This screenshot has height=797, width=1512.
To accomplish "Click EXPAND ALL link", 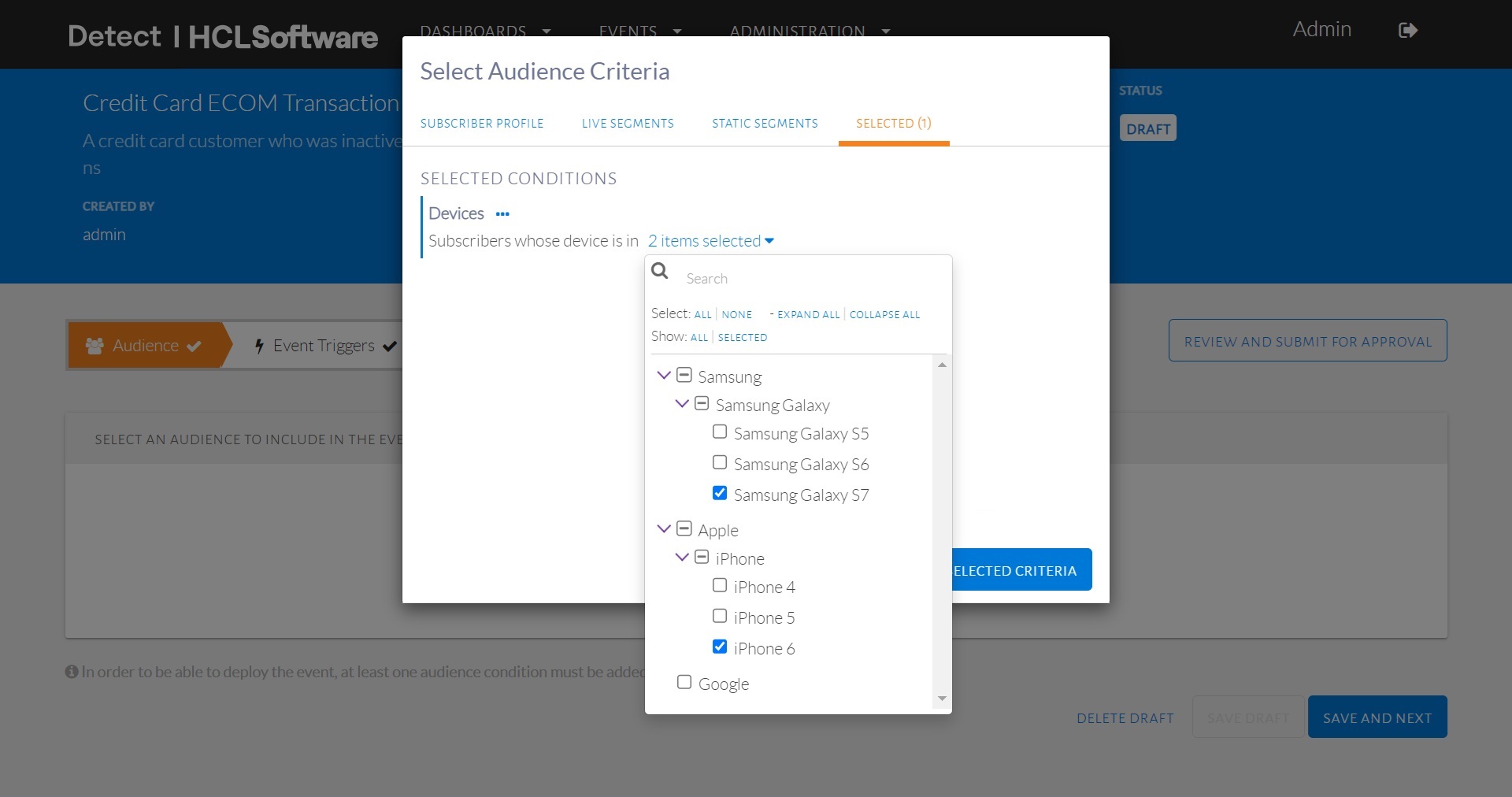I will point(809,315).
